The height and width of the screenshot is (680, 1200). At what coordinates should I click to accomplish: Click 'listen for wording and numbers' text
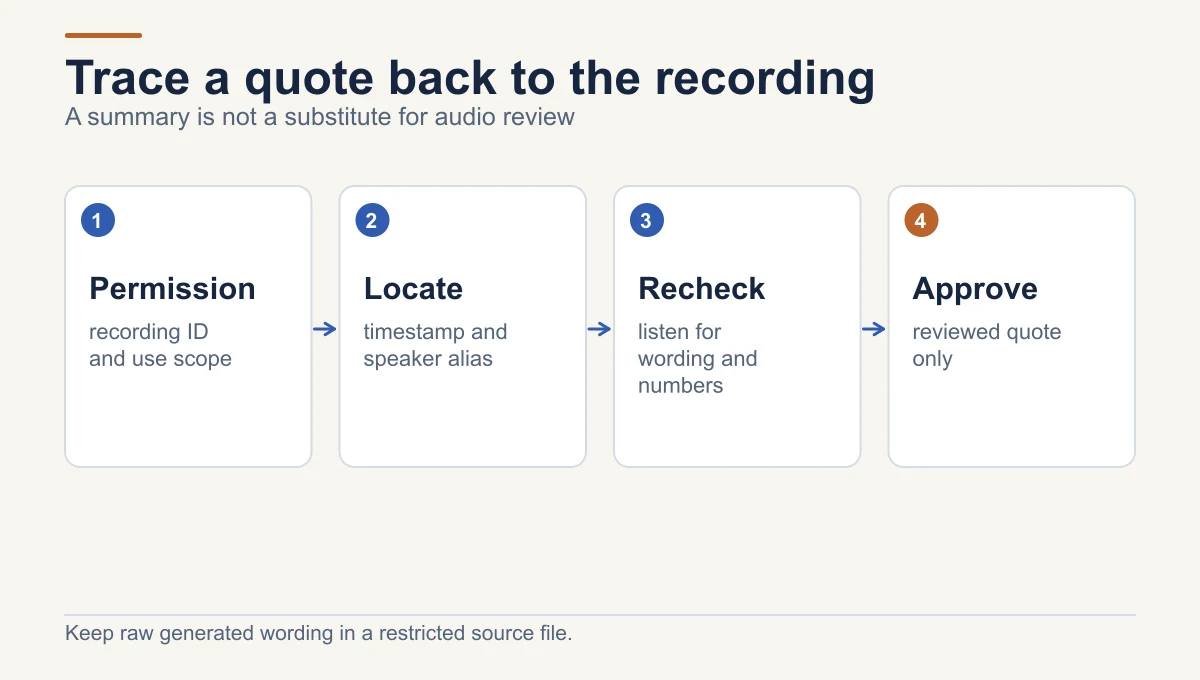[697, 358]
